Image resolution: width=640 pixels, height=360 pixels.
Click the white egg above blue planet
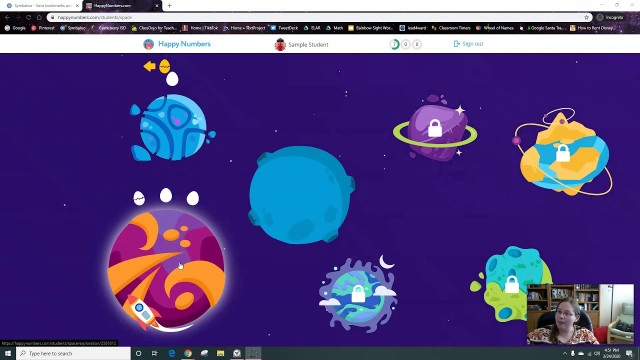(x=172, y=79)
